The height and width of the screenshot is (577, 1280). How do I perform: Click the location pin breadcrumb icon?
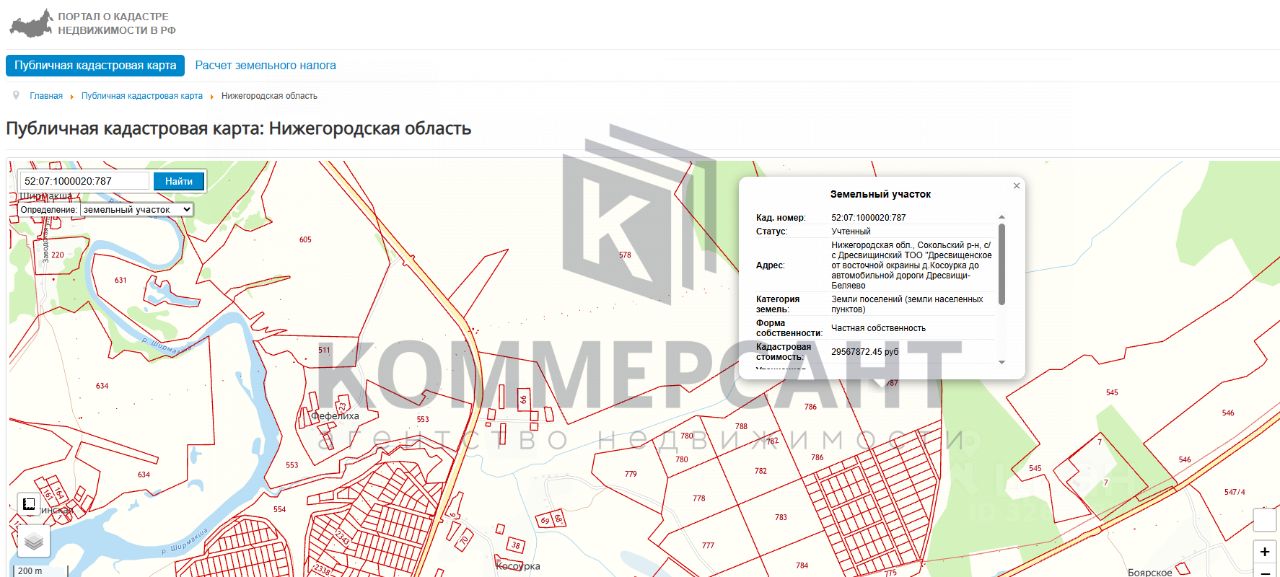pyautogui.click(x=16, y=95)
